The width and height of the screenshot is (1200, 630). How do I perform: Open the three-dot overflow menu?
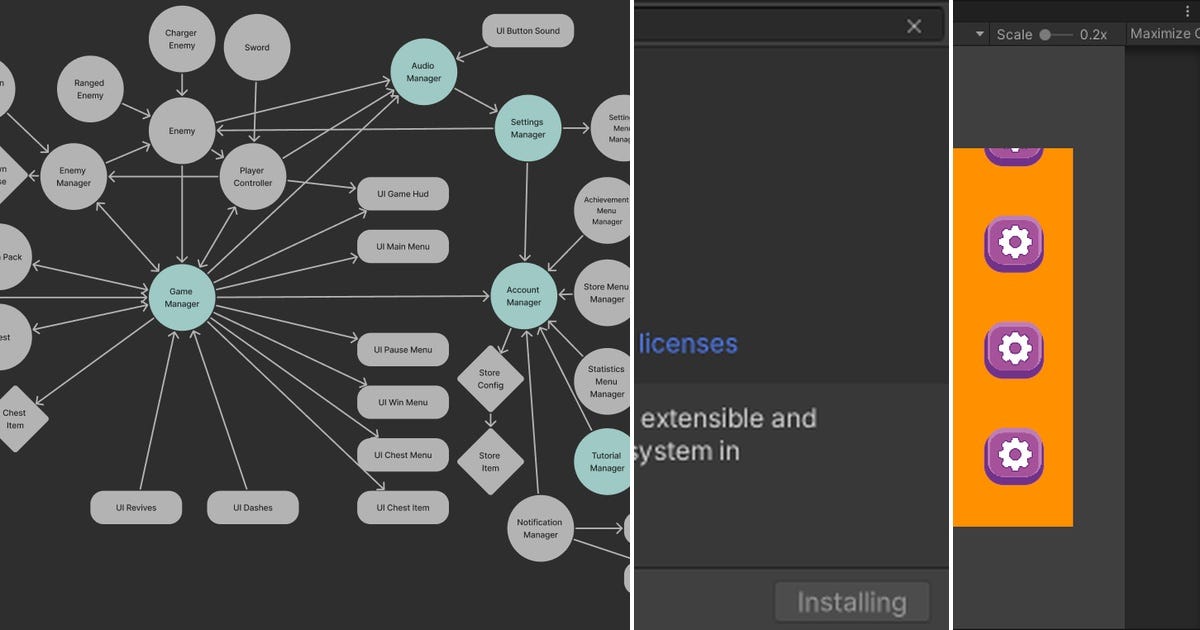(1188, 10)
